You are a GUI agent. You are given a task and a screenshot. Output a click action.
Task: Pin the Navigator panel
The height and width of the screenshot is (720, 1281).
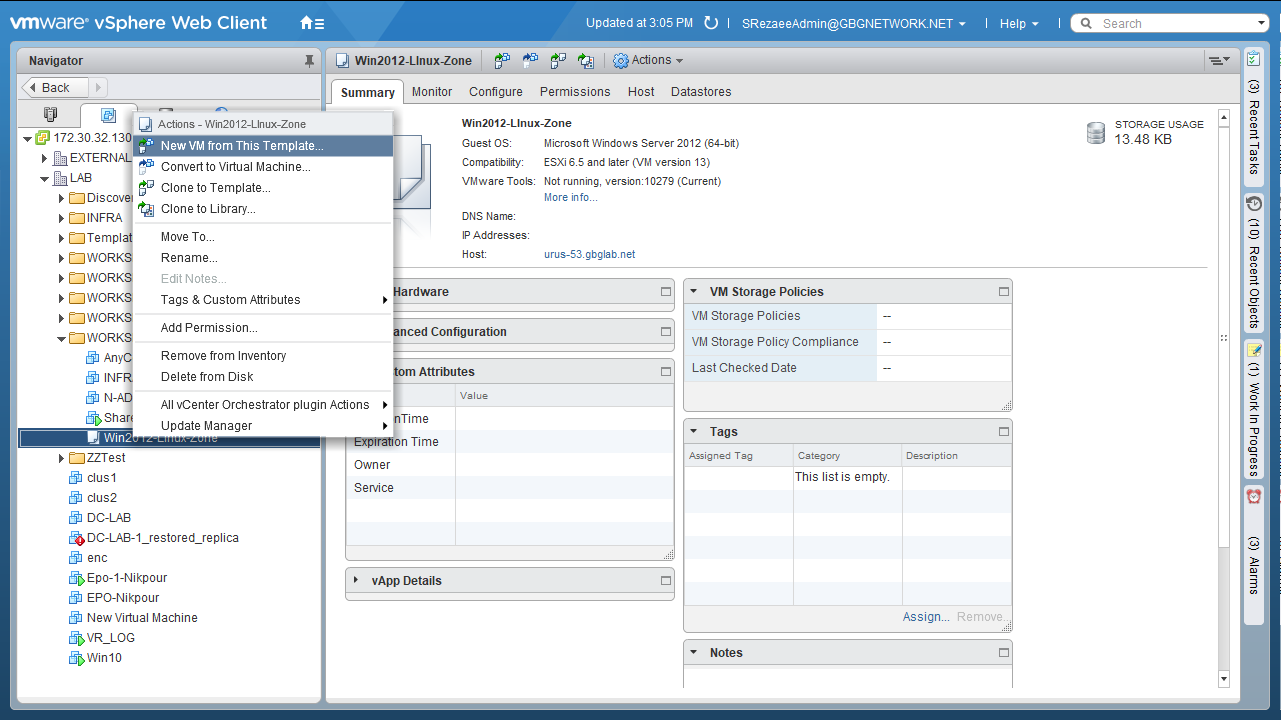tap(309, 61)
